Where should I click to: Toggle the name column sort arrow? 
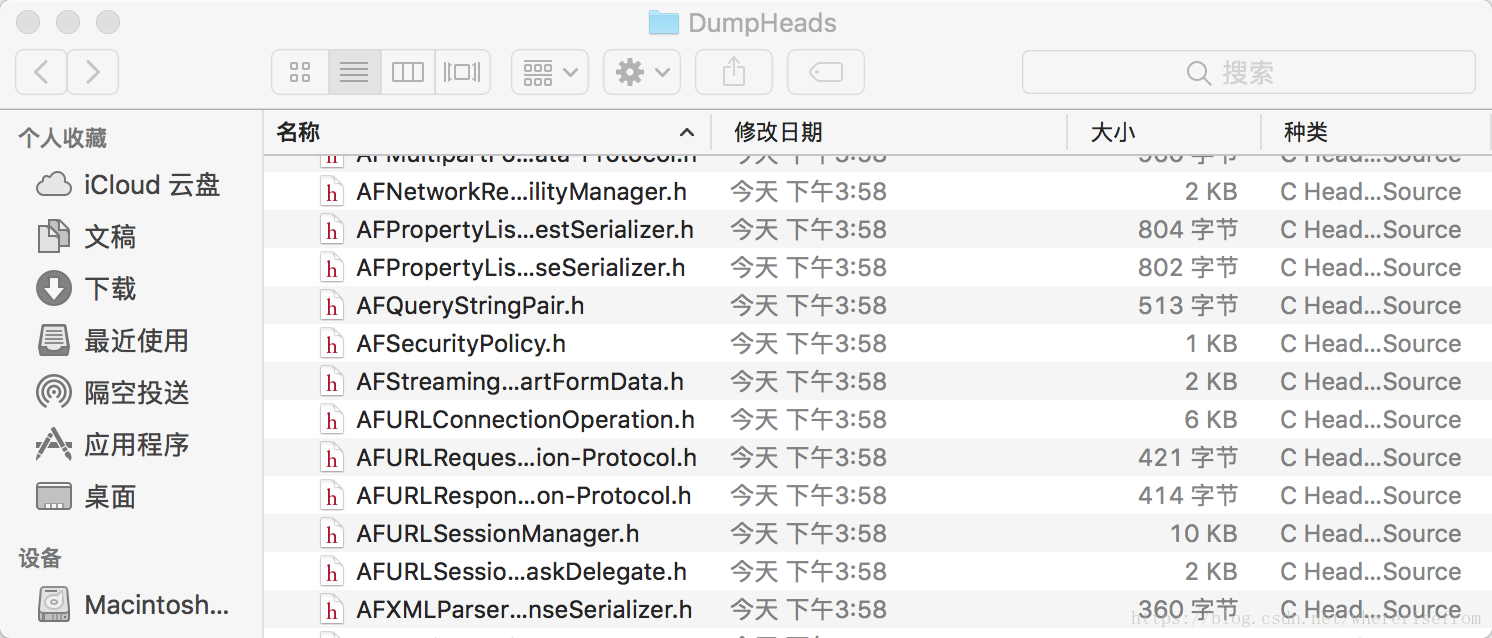687,133
